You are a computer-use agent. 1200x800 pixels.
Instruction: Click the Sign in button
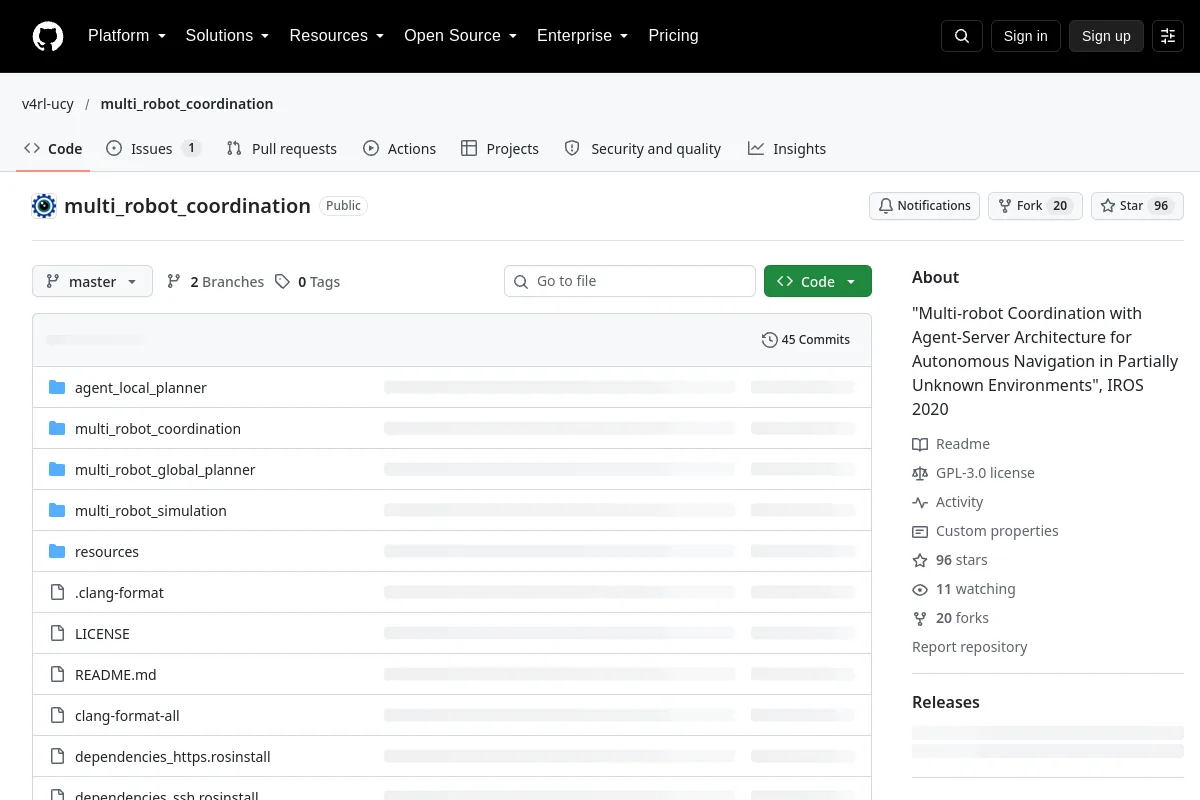(x=1026, y=36)
